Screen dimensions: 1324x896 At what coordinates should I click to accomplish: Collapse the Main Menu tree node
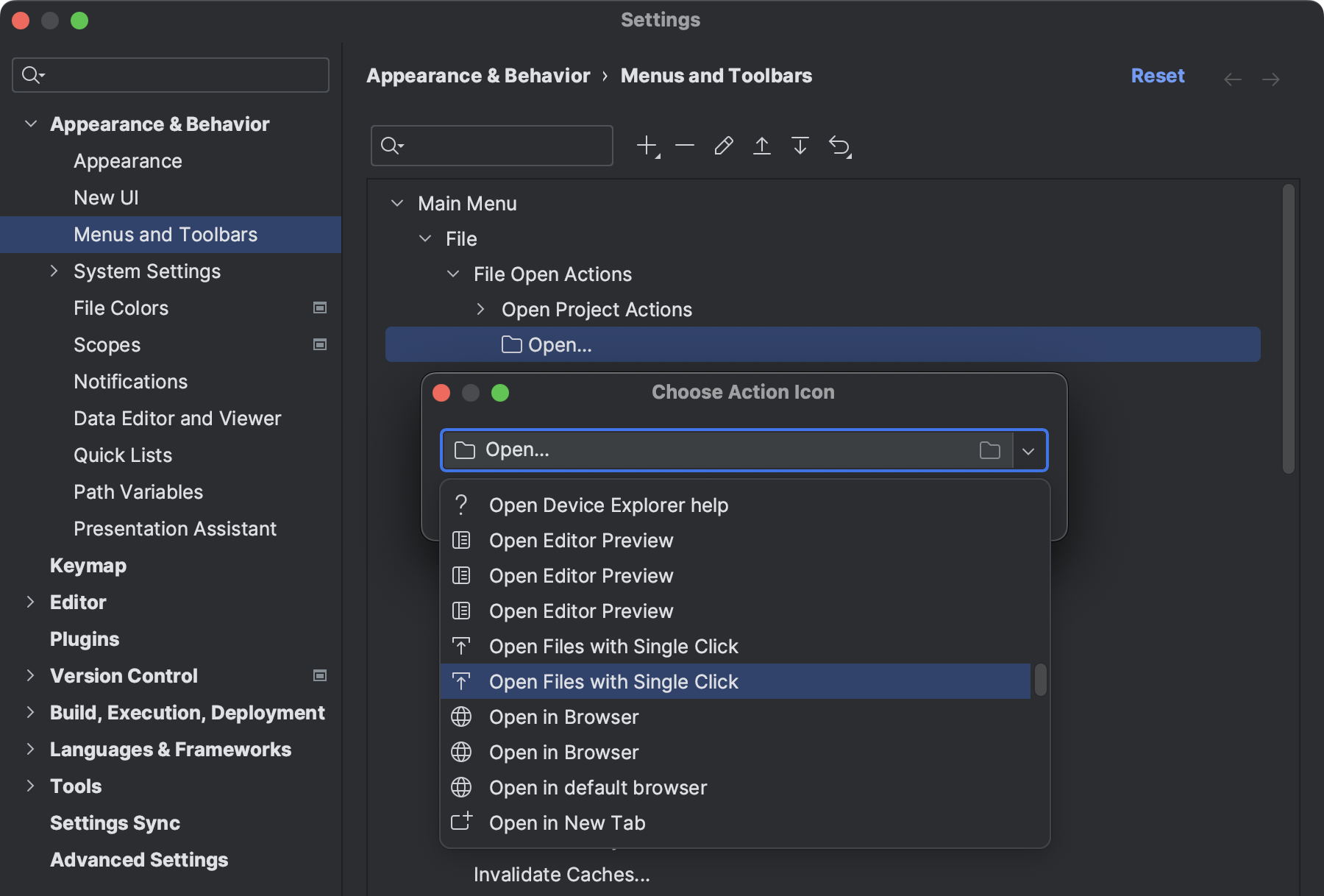pyautogui.click(x=398, y=203)
